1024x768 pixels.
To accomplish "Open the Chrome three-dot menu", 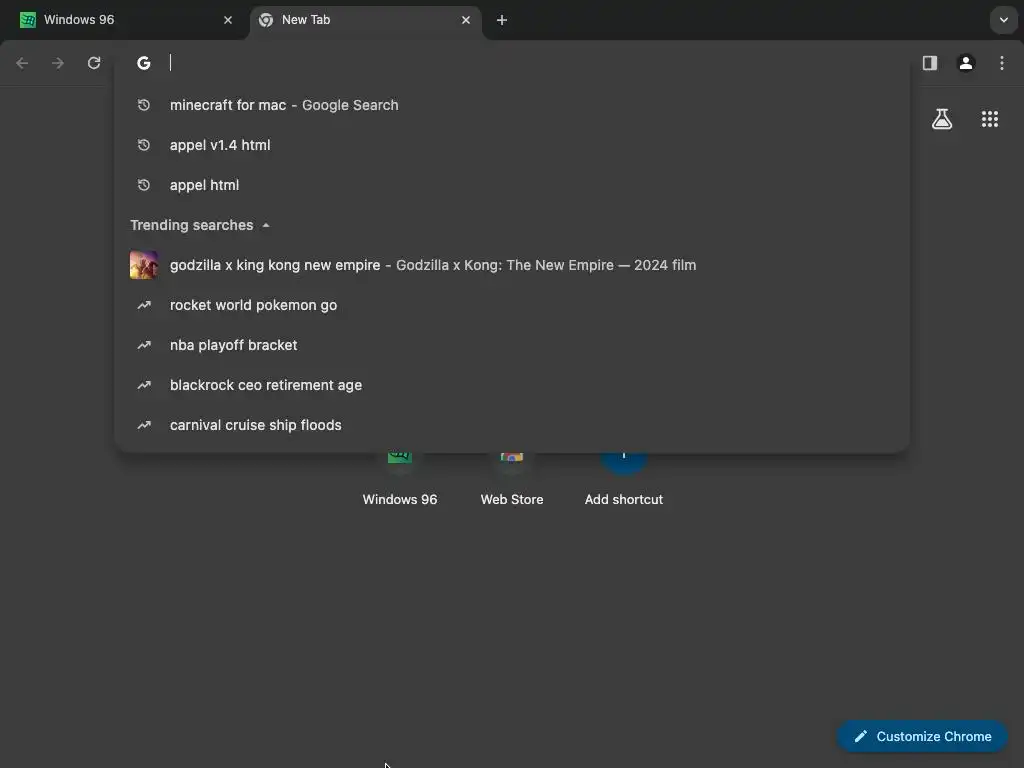I will [x=1002, y=63].
